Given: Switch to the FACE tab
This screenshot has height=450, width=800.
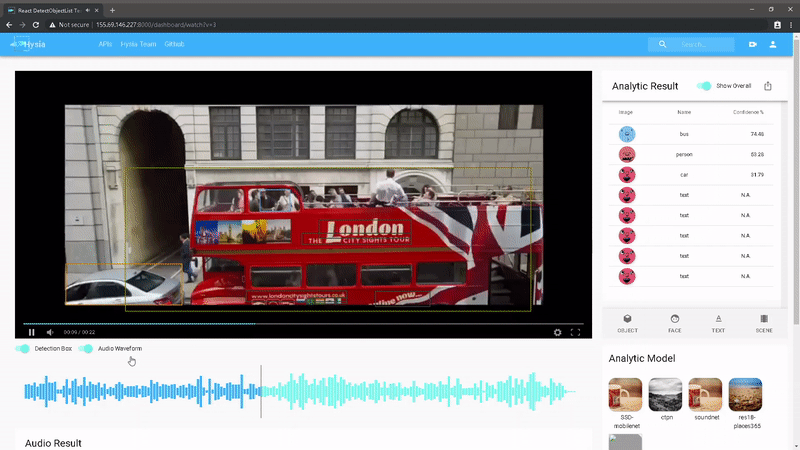Looking at the screenshot, I should pos(674,323).
